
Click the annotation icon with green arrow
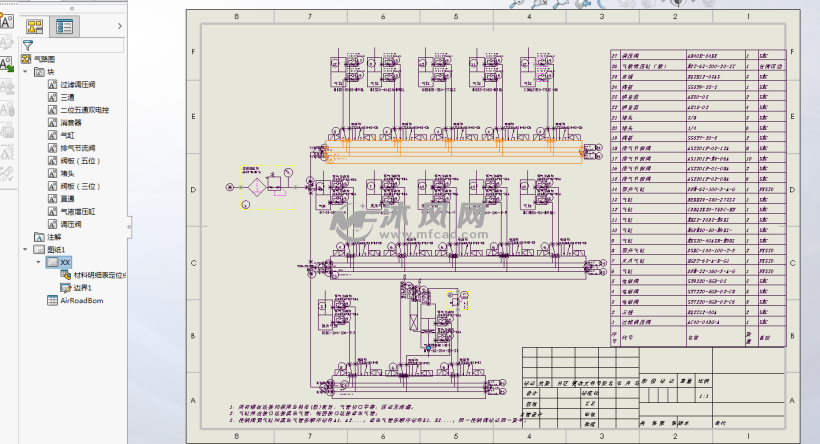click(x=7, y=64)
